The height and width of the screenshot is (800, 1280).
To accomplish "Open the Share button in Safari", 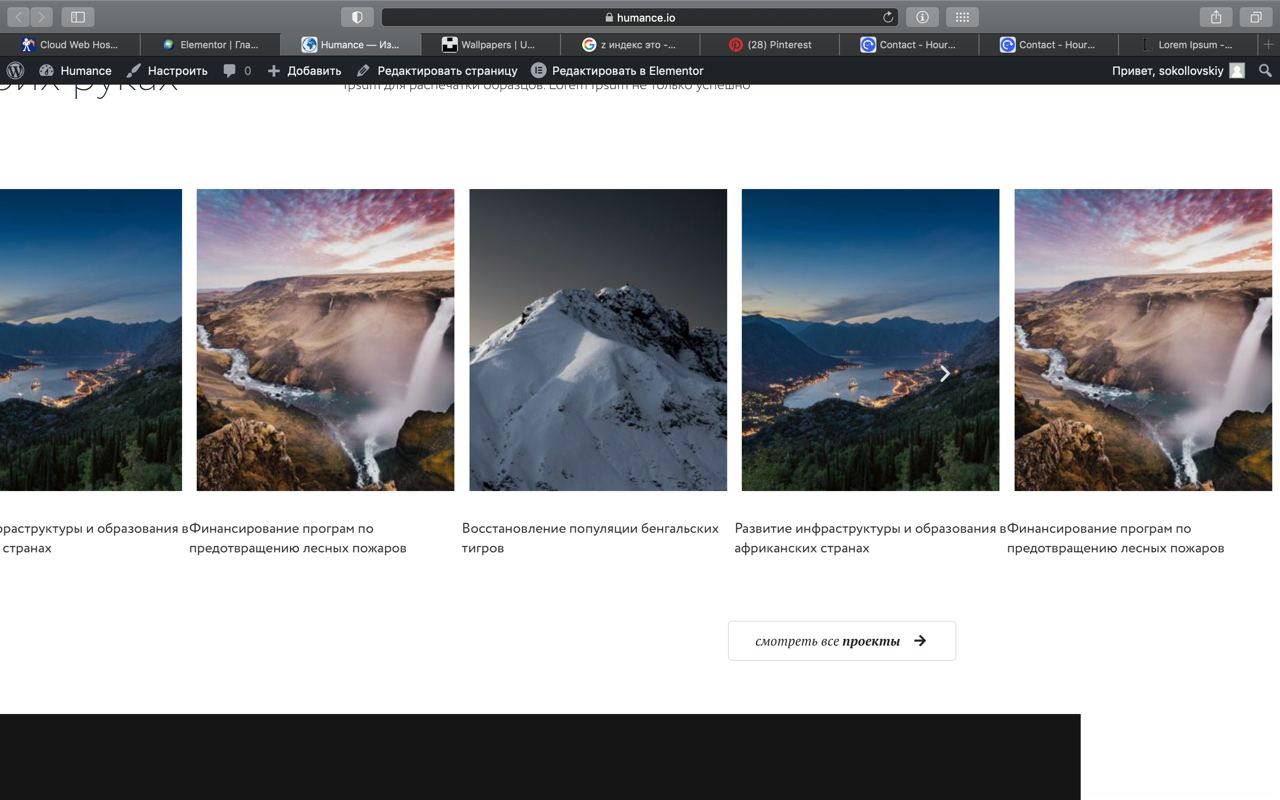I will pyautogui.click(x=1216, y=17).
